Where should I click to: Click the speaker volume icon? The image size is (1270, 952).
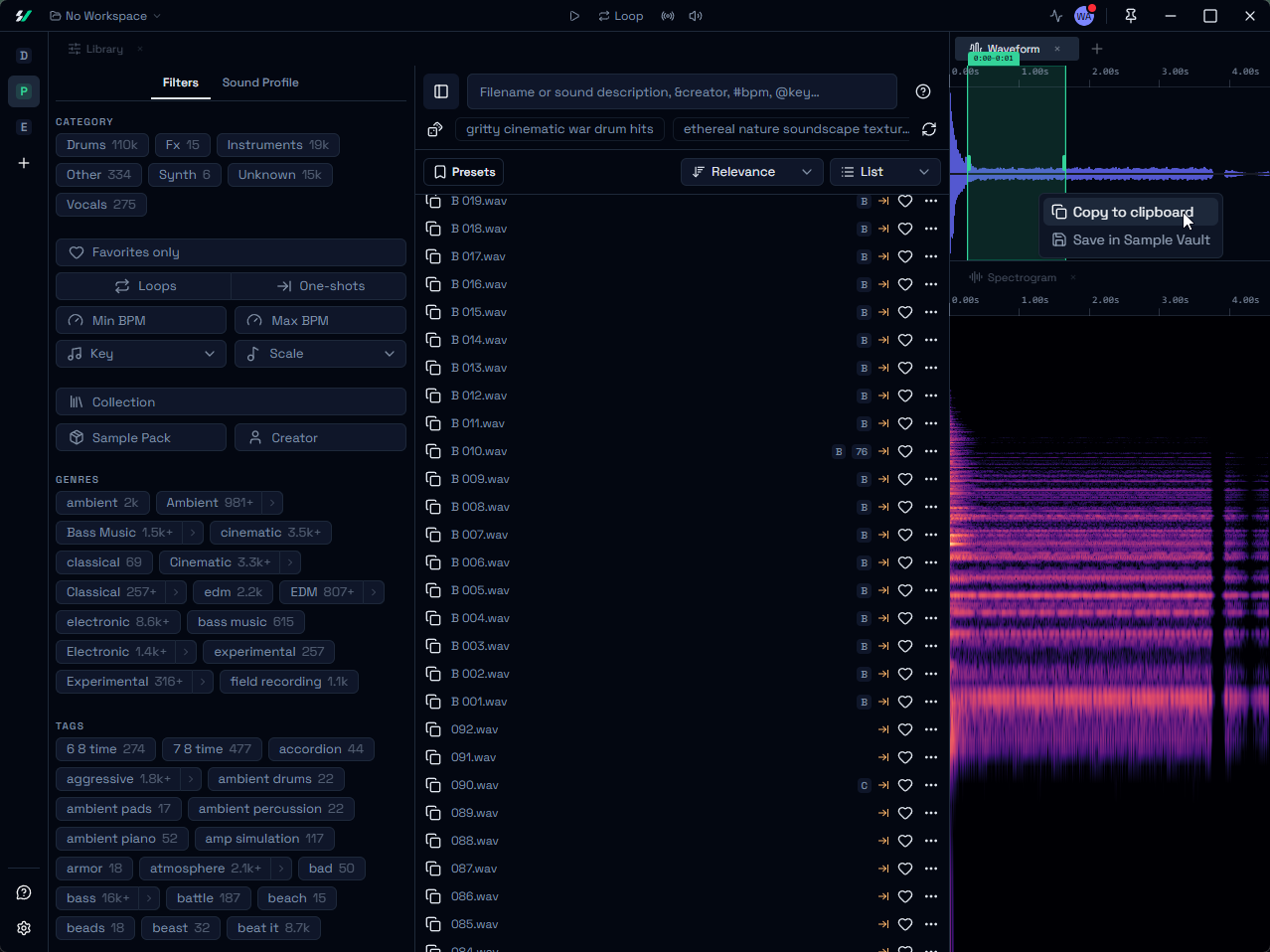coord(696,16)
